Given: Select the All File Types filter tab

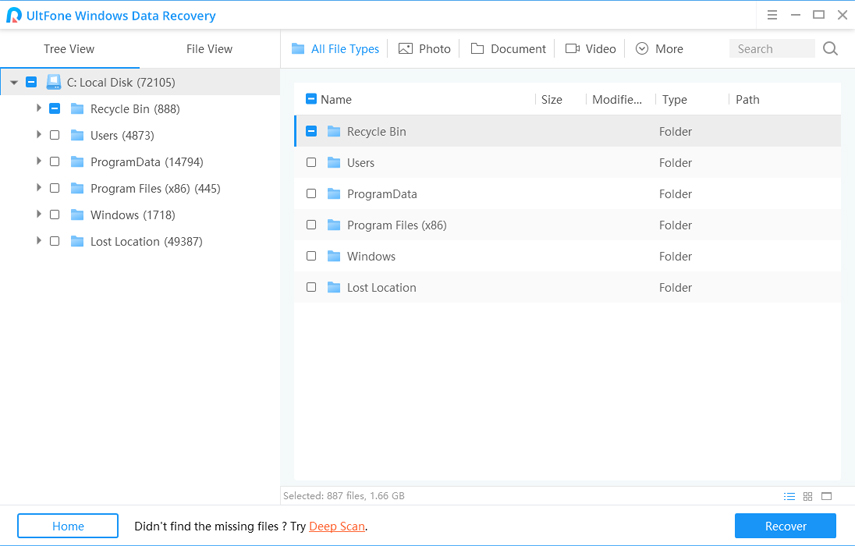Looking at the screenshot, I should tap(335, 49).
